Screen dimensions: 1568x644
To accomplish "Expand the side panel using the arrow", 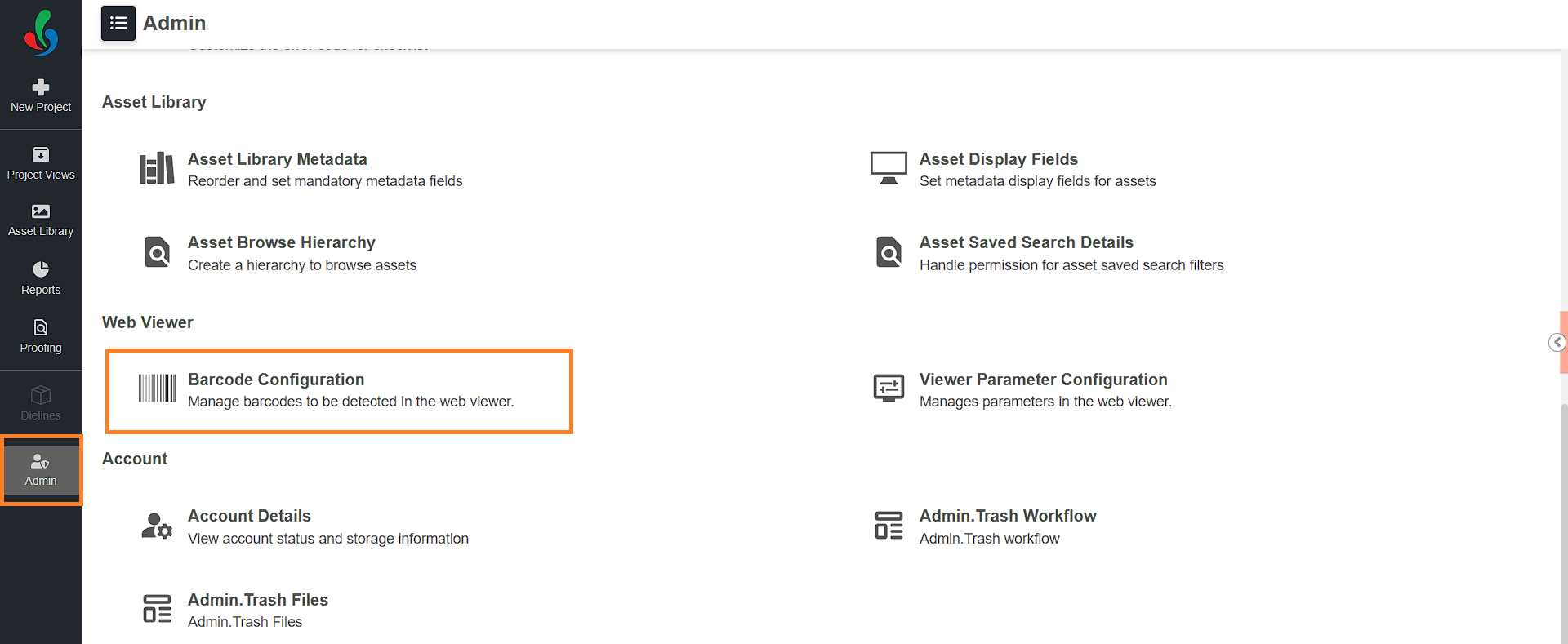I will point(1557,342).
